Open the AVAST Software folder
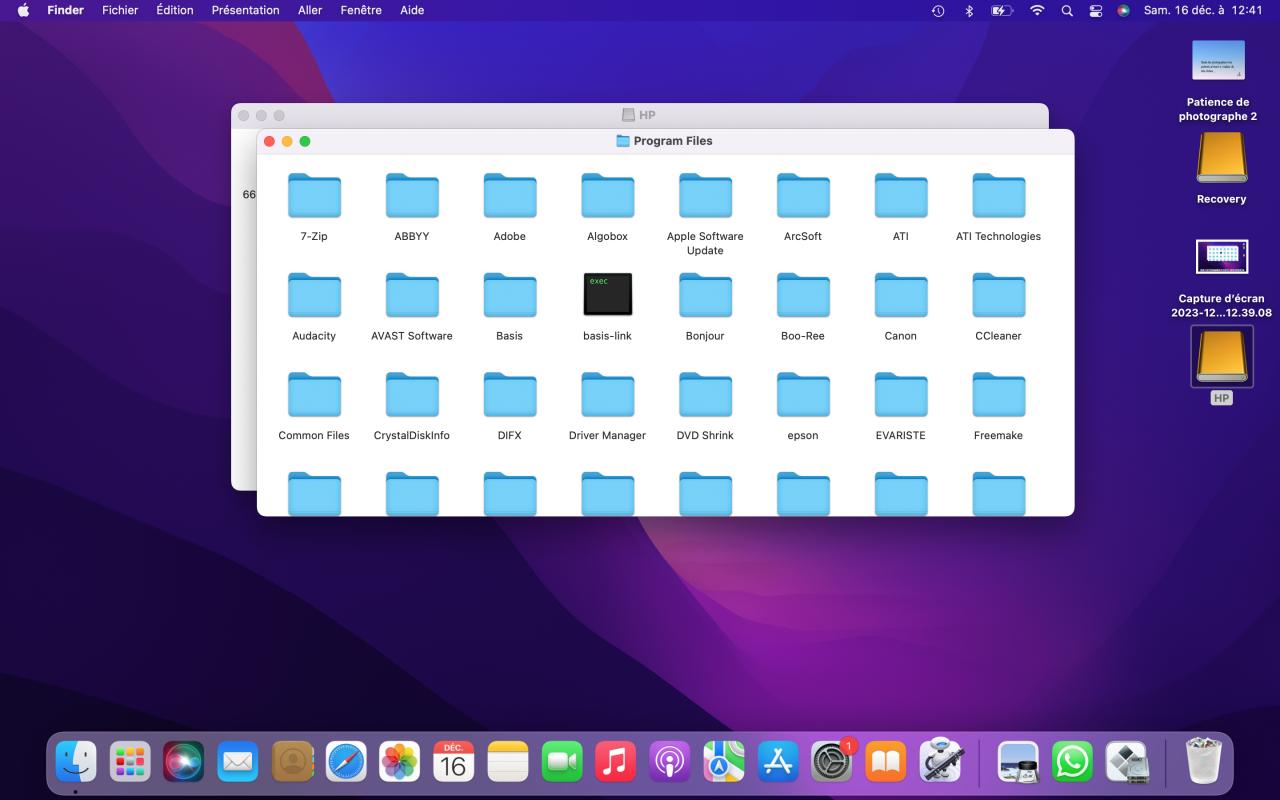 coord(412,295)
